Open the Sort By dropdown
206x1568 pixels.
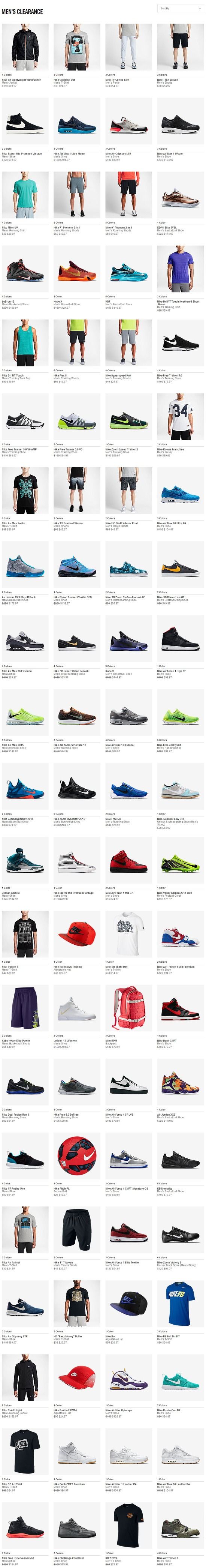pyautogui.click(x=181, y=9)
